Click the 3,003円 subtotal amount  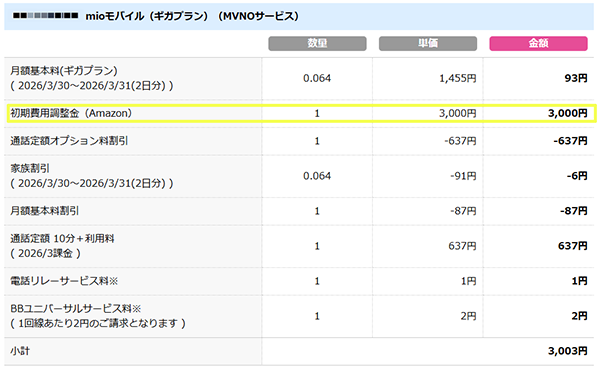[567, 351]
